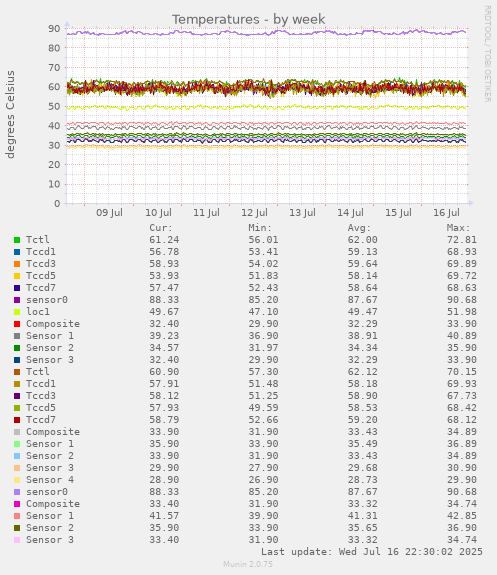Click the Max value 36.89
The image size is (497, 575).
tap(462, 444)
